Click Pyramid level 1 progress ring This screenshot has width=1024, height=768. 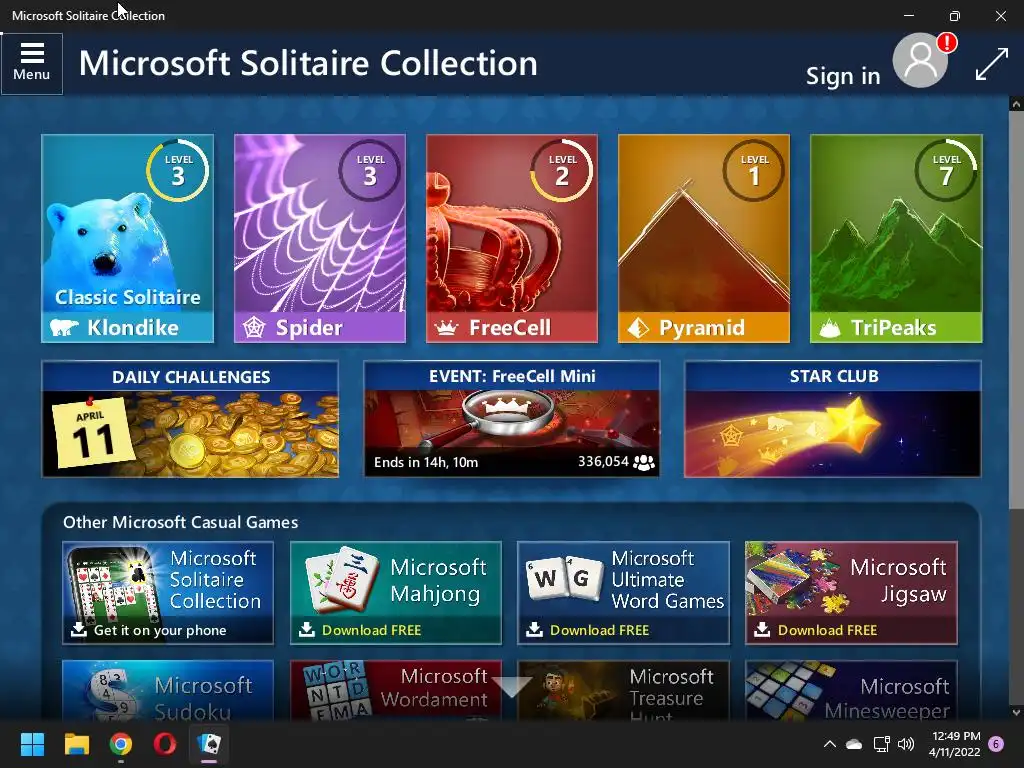[754, 170]
